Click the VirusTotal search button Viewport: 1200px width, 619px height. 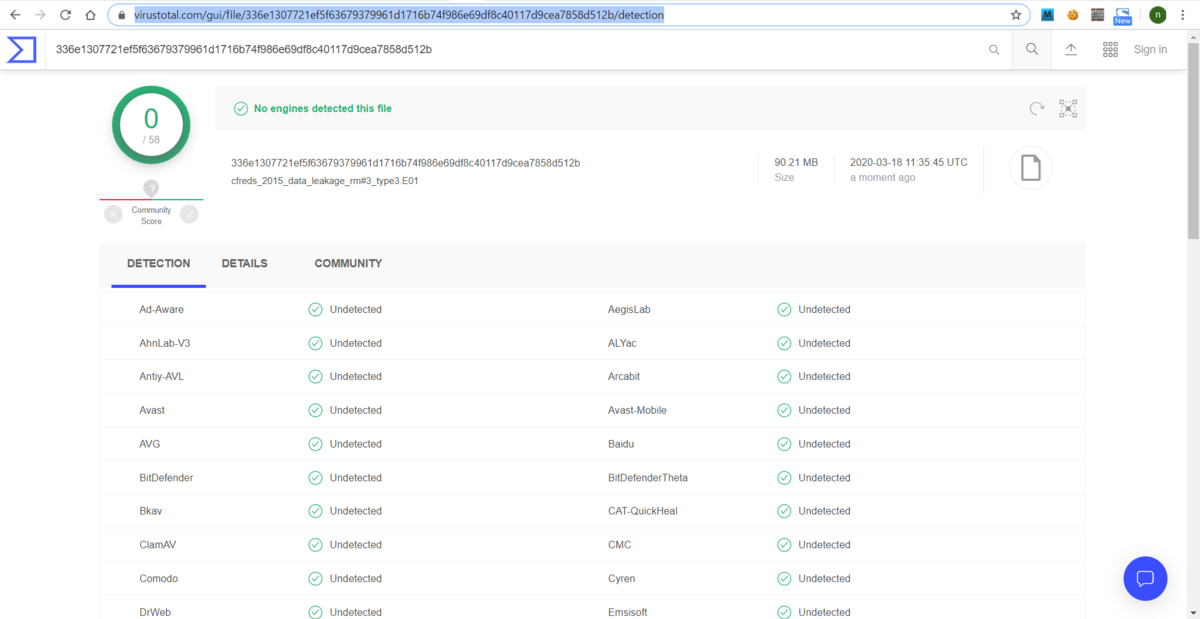[1032, 49]
